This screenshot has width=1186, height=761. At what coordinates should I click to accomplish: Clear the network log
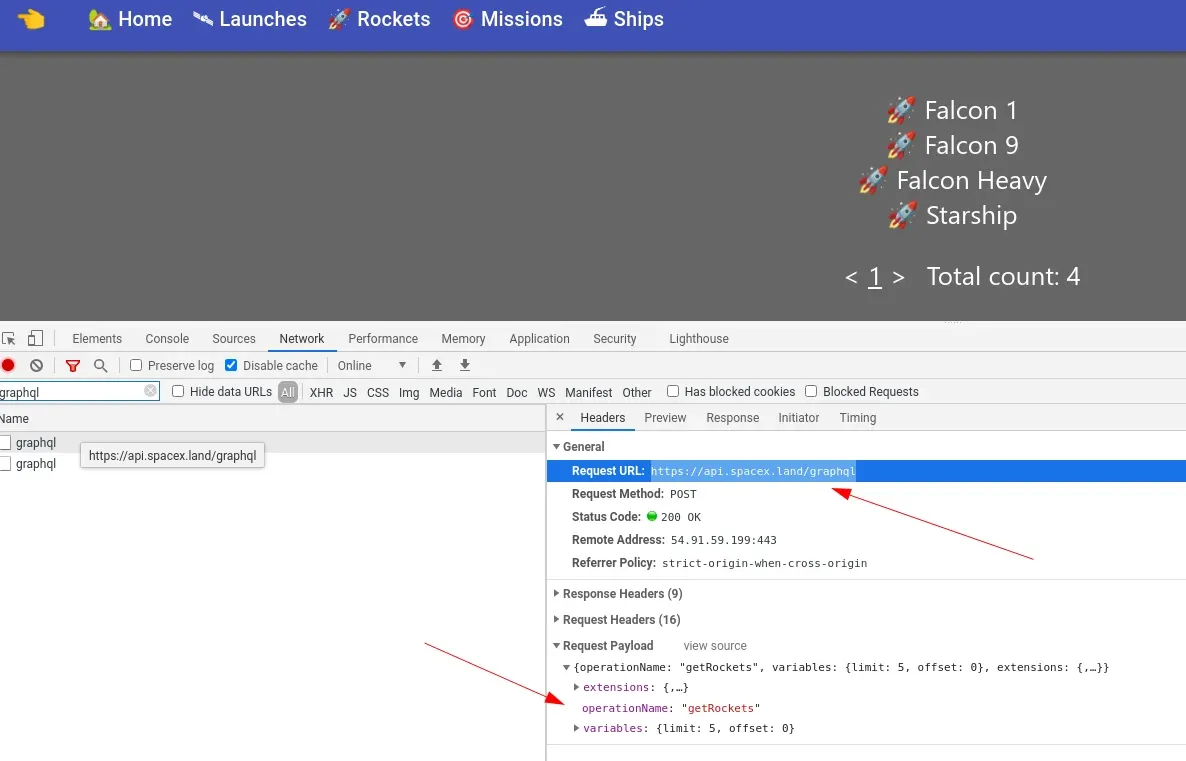click(36, 365)
